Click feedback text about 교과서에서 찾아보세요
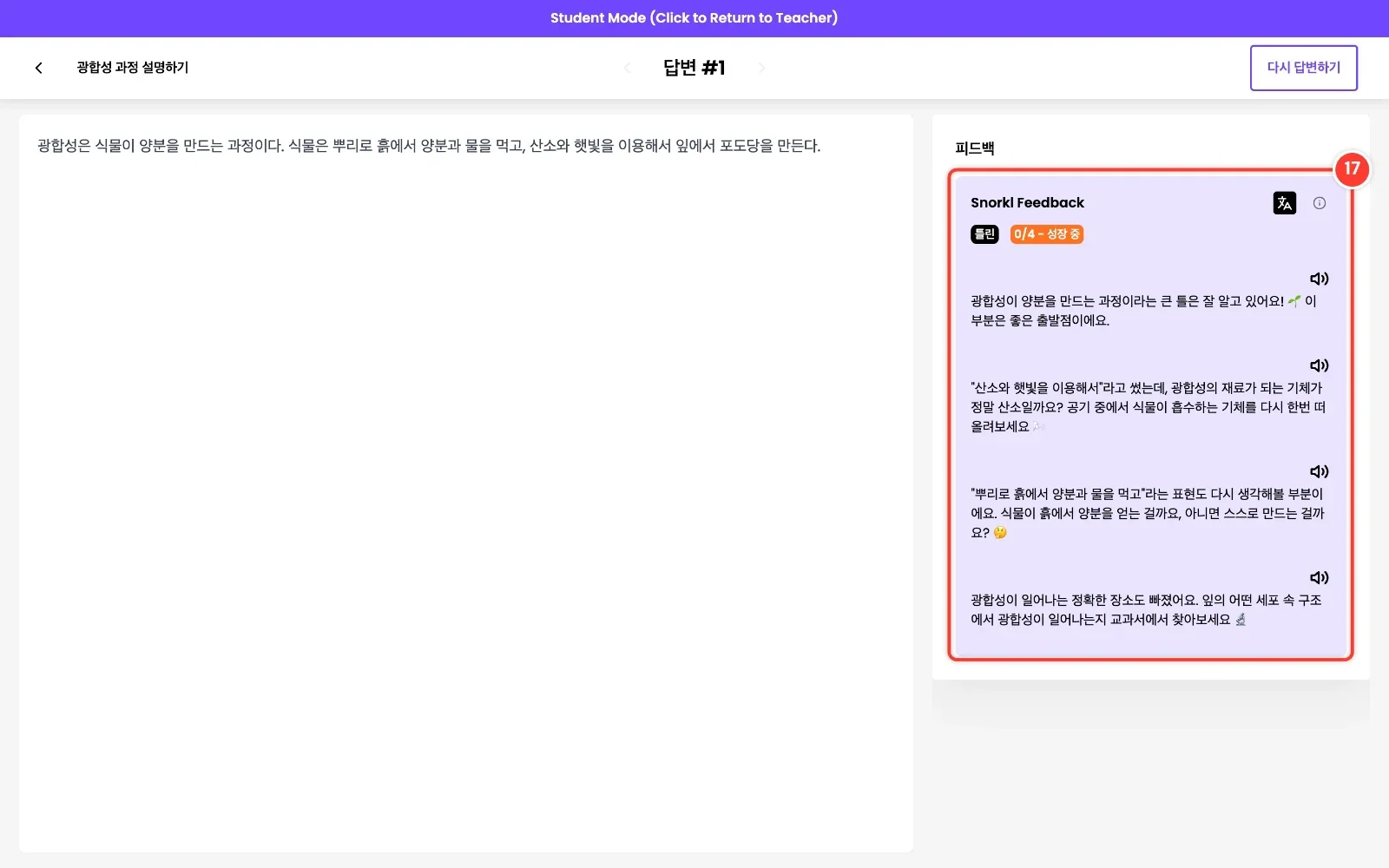The image size is (1389, 868). [x=1146, y=609]
